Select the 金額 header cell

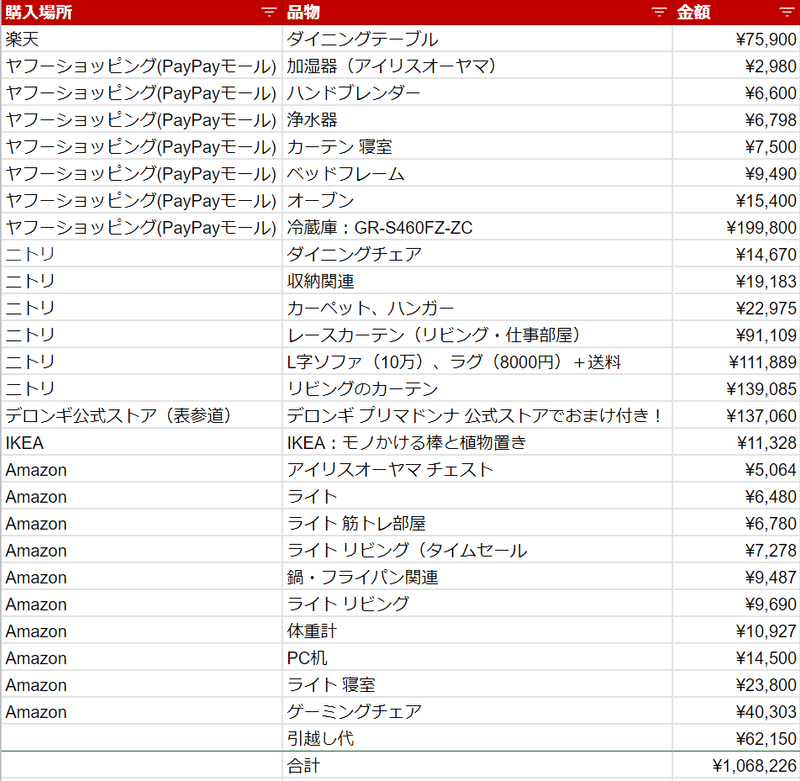pos(736,12)
